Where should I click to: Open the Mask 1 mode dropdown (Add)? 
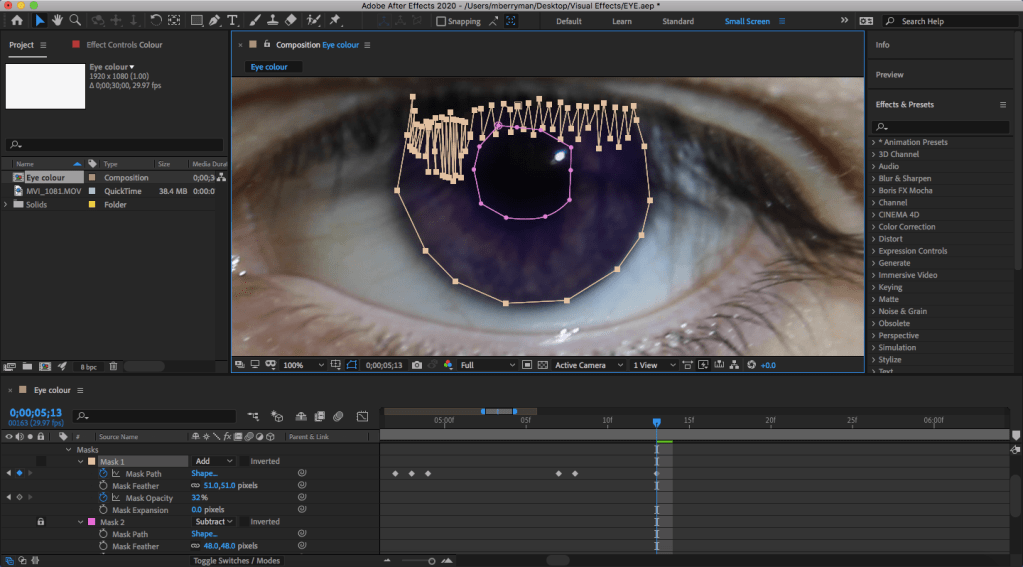tap(214, 461)
